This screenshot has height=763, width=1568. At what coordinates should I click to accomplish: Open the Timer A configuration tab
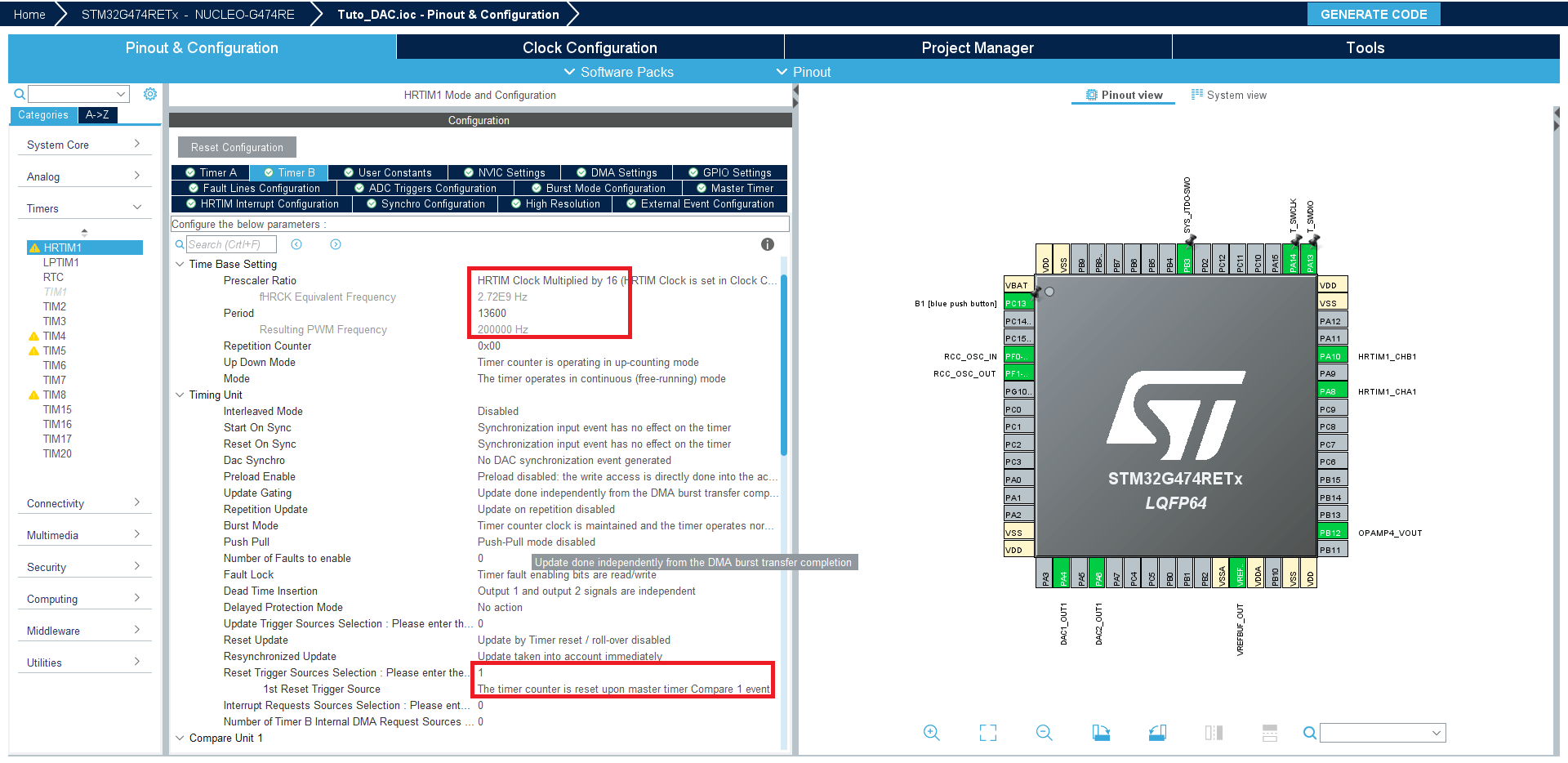[211, 172]
